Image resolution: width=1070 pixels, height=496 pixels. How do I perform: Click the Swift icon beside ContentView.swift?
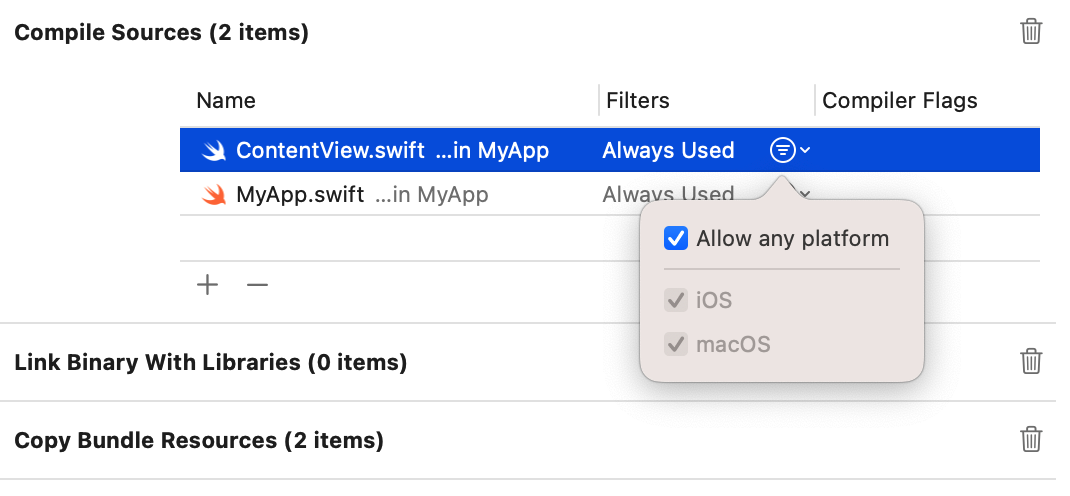(x=214, y=151)
